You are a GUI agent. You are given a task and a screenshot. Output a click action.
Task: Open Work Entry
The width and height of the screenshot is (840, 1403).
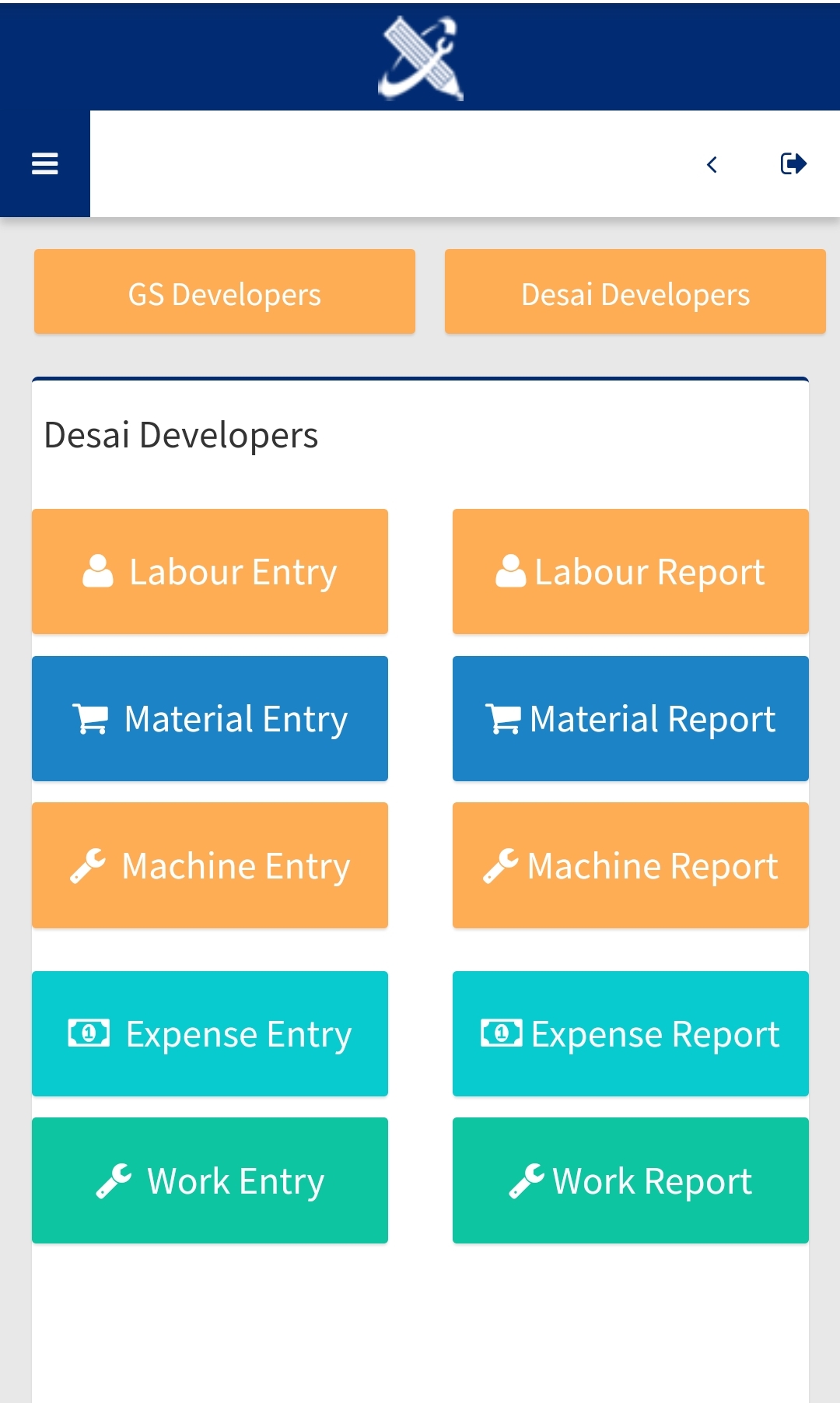click(x=210, y=1180)
